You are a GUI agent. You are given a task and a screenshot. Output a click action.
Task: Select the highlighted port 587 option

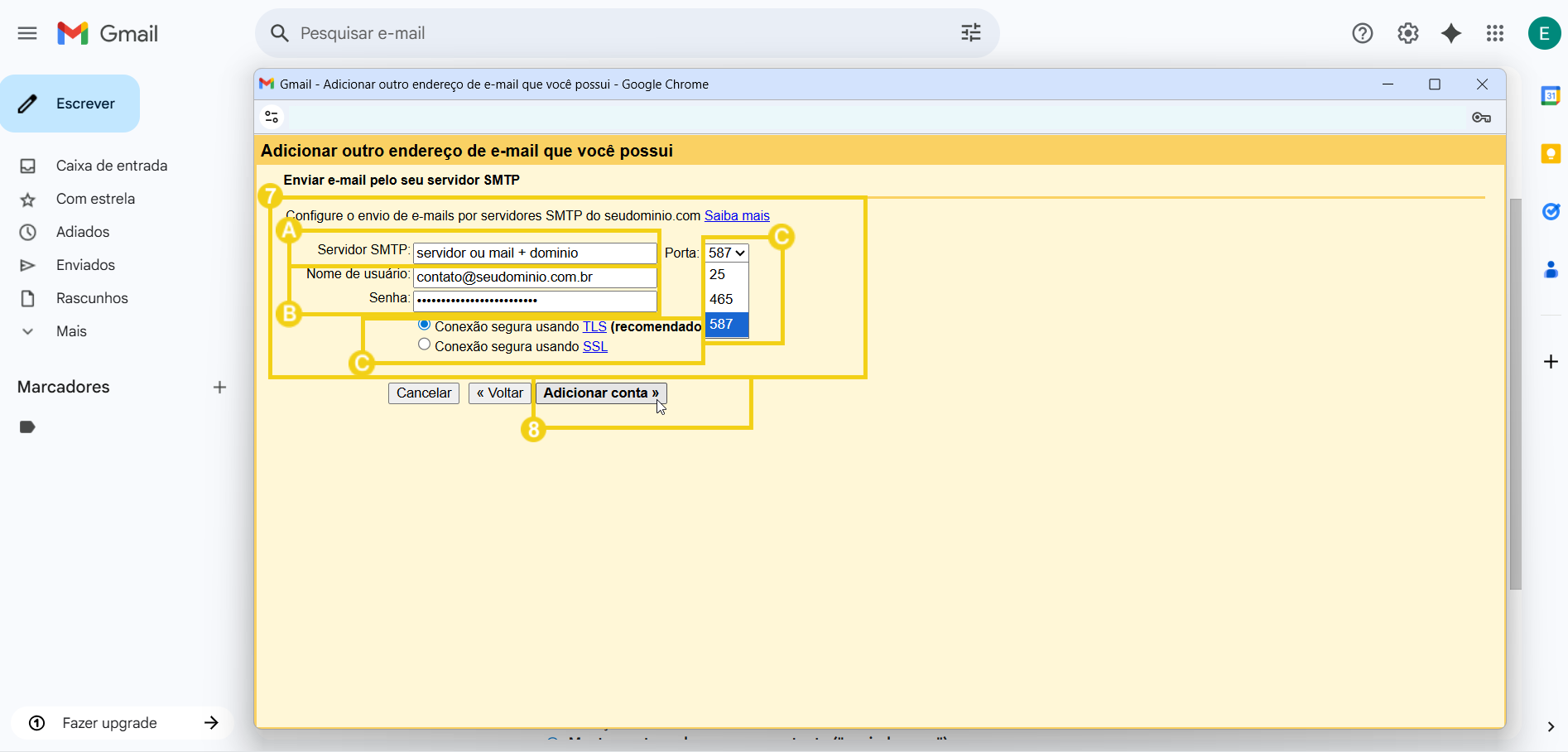[x=727, y=325]
